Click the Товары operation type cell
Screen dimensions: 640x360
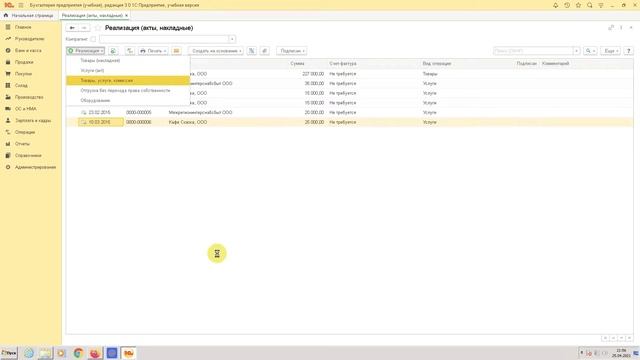[x=430, y=74]
